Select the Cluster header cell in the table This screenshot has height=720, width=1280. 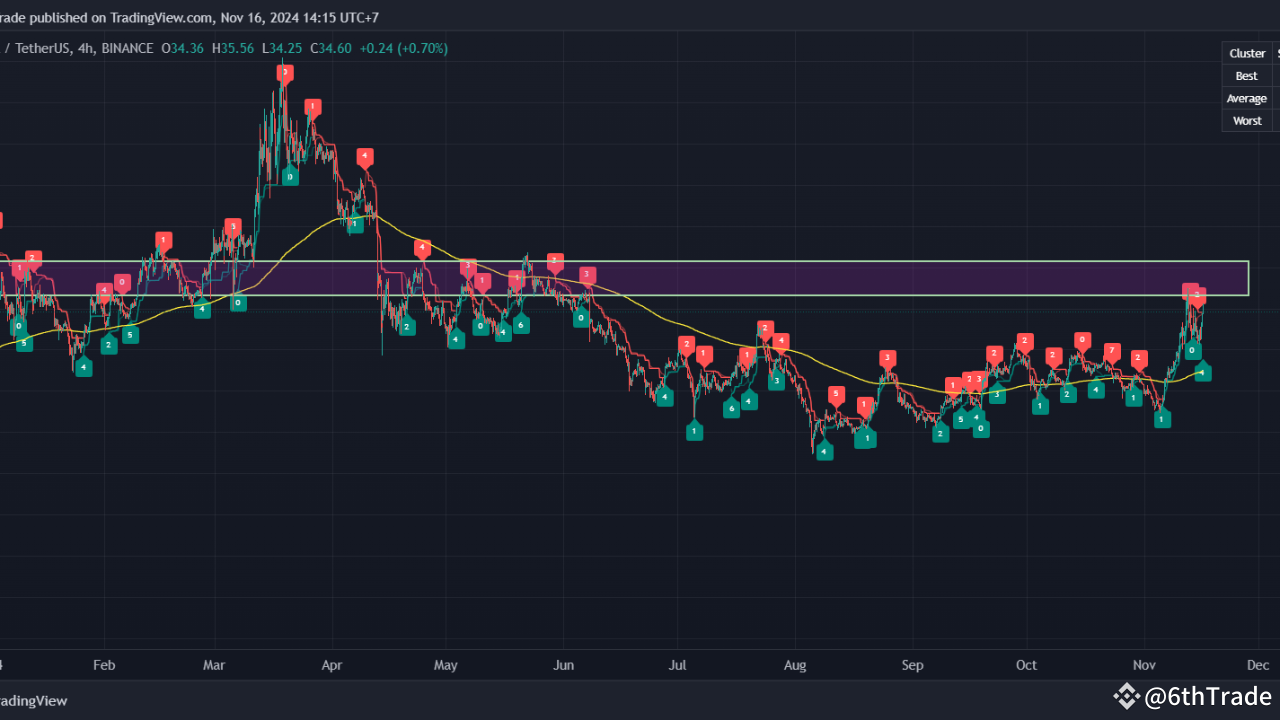click(1247, 53)
